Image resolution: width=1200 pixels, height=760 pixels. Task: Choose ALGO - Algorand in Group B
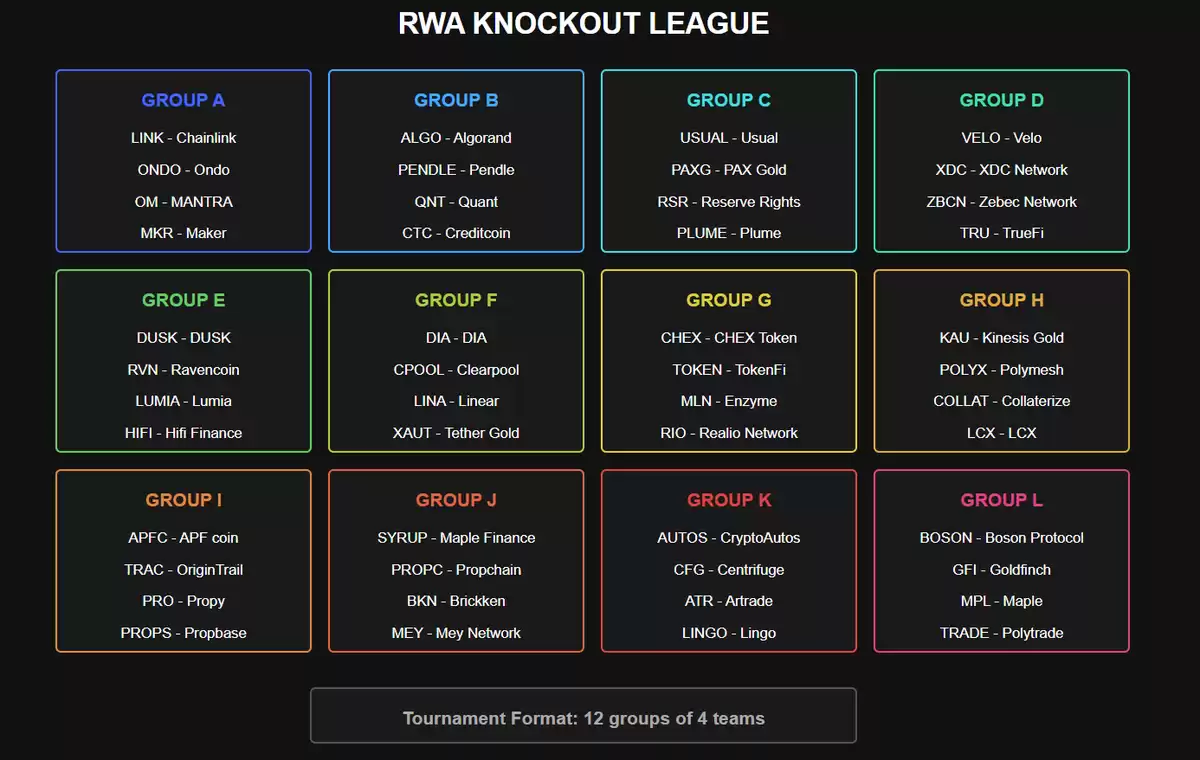[x=456, y=138]
